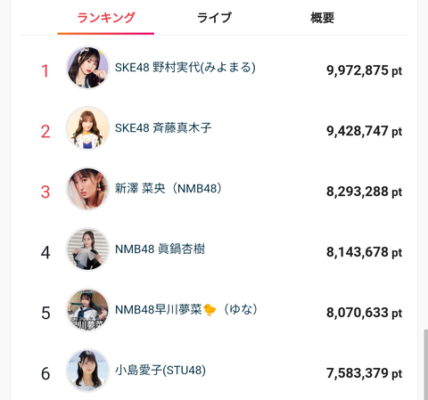Open avatar of SKE48 野村実代
The image size is (428, 400).
88,68
